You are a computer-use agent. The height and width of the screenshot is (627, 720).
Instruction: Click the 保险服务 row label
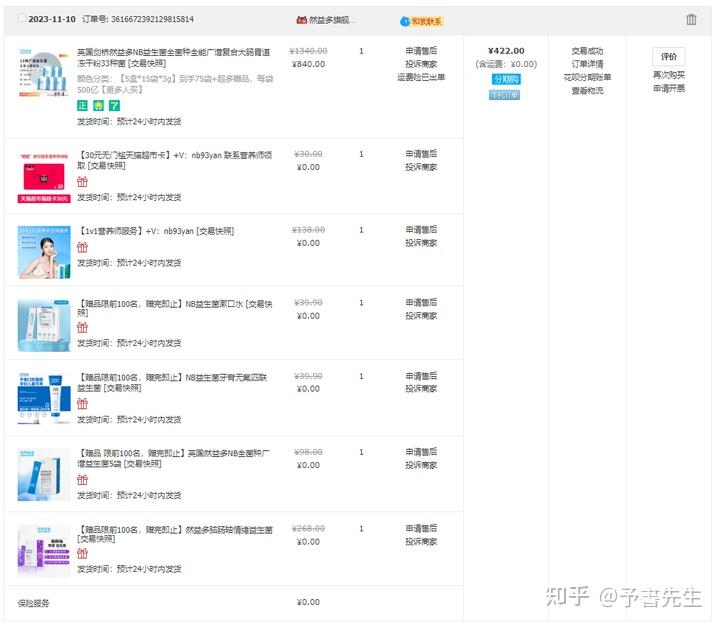tap(34, 603)
